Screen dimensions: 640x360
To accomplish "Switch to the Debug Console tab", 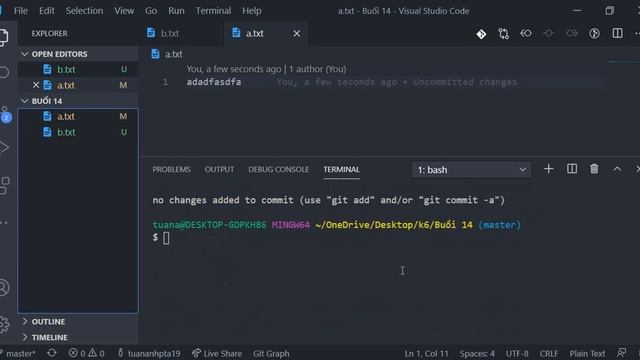I will pos(278,169).
